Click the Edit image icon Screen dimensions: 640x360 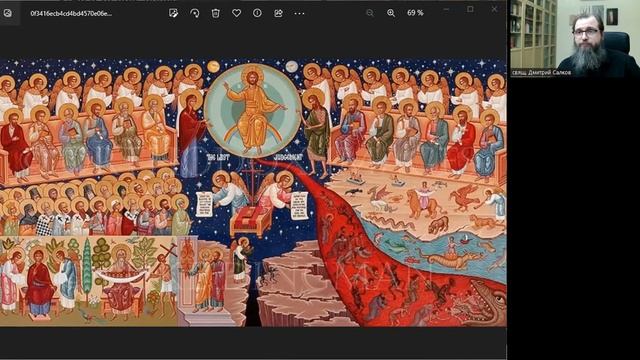pyautogui.click(x=173, y=13)
